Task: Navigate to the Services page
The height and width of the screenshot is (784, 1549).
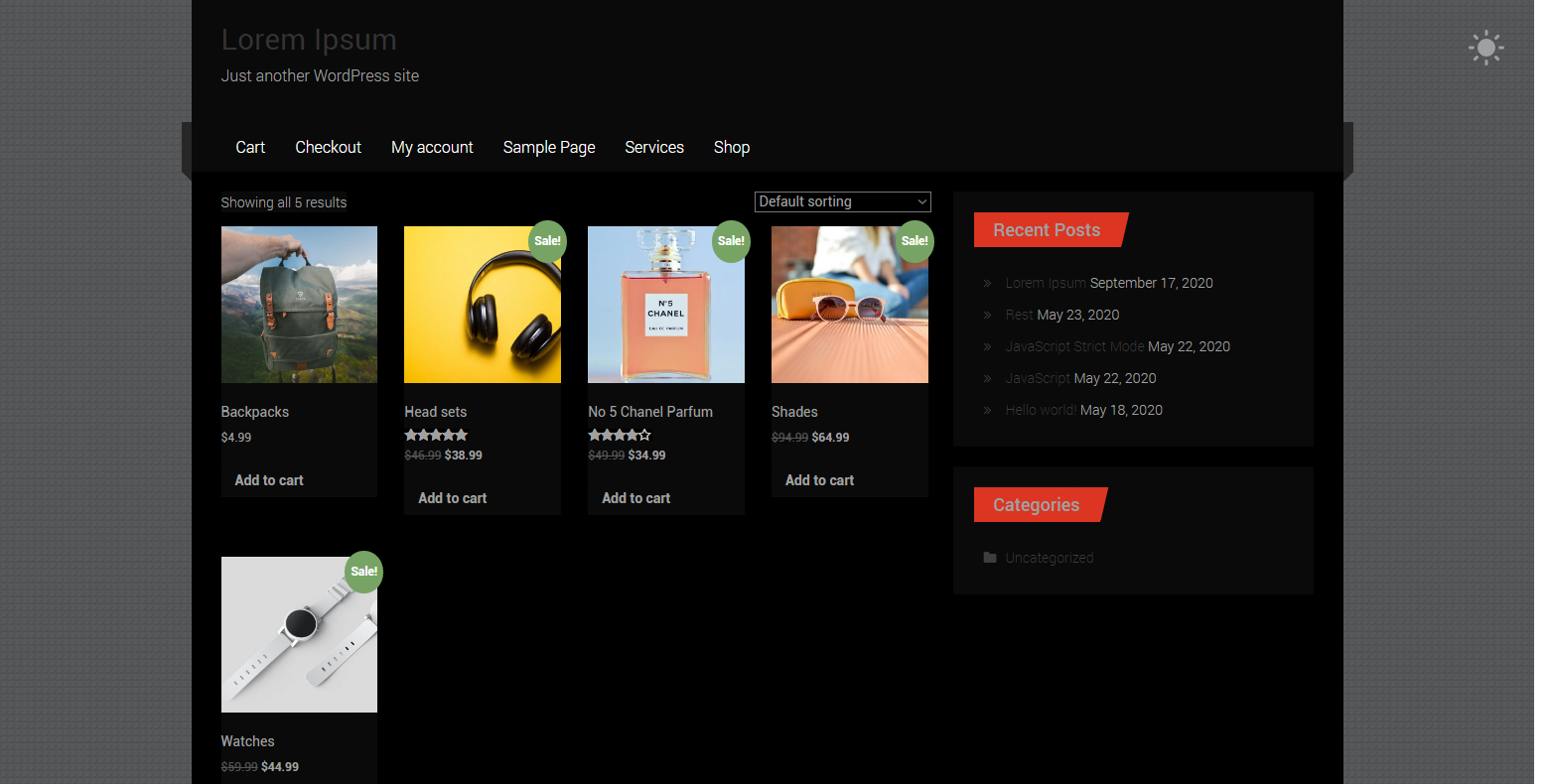Action: 654,147
